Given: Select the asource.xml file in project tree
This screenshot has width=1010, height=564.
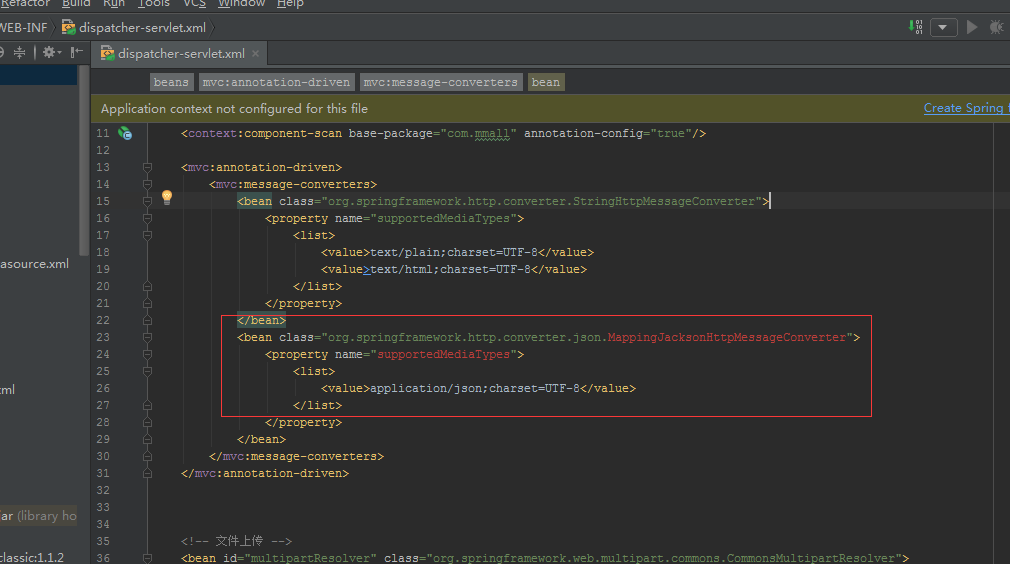Looking at the screenshot, I should 34,264.
